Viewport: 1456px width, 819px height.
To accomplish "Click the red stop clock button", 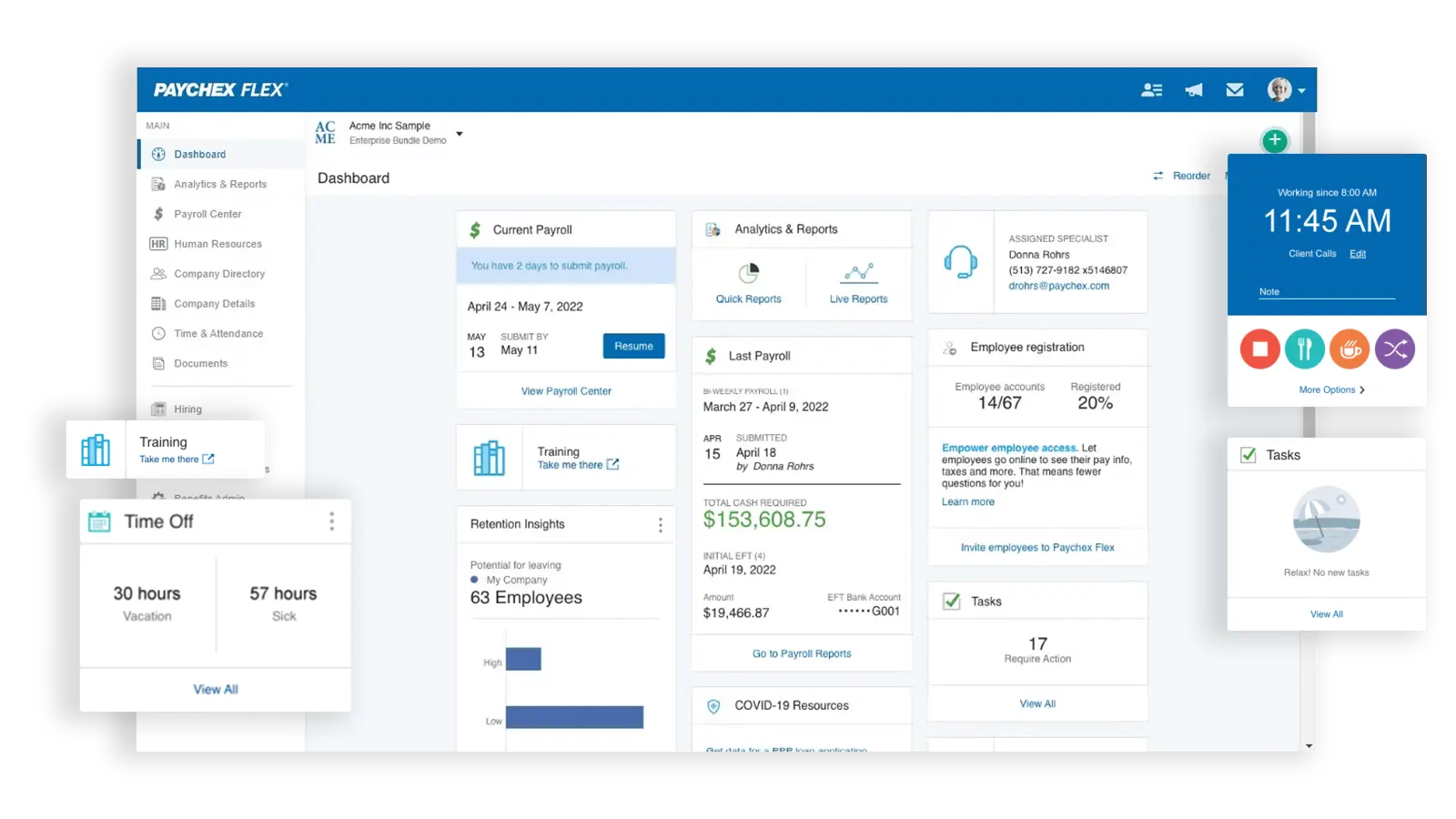I will [1259, 349].
